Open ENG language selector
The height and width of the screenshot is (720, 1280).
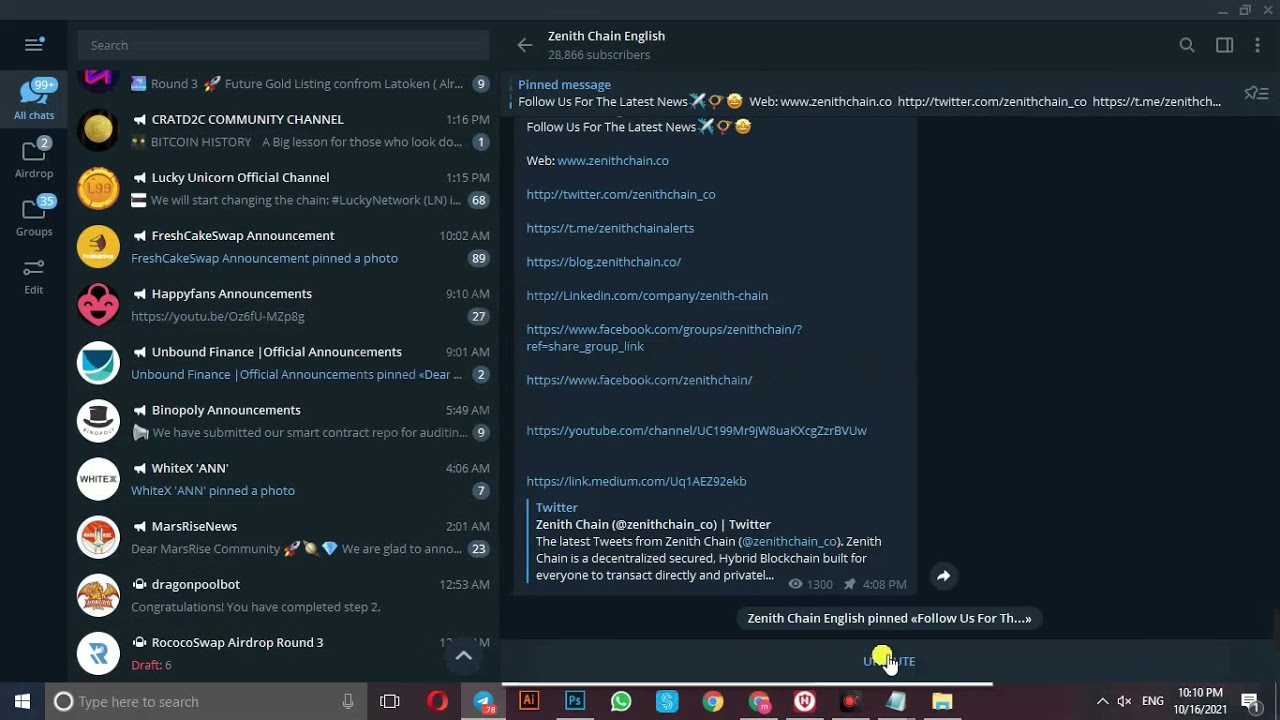(x=1153, y=702)
